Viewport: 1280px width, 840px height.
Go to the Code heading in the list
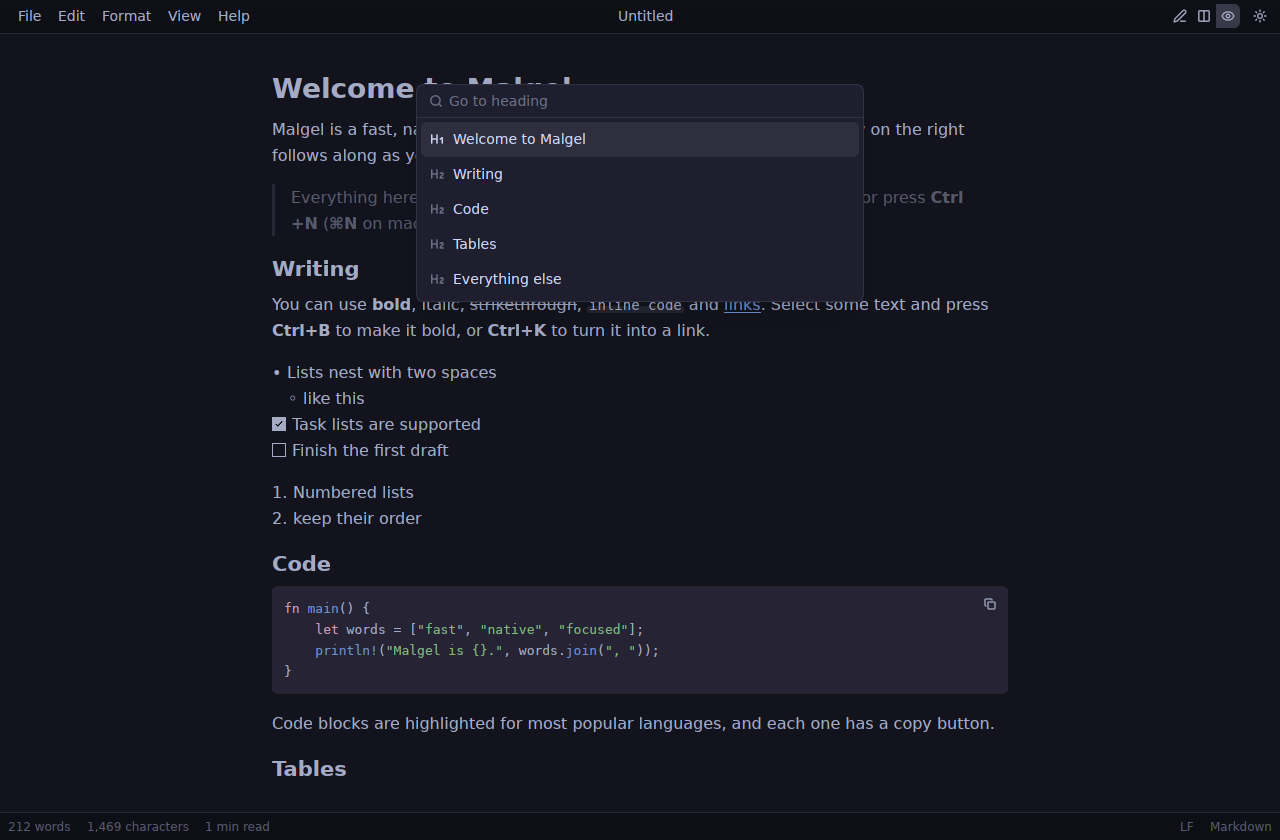[x=640, y=209]
